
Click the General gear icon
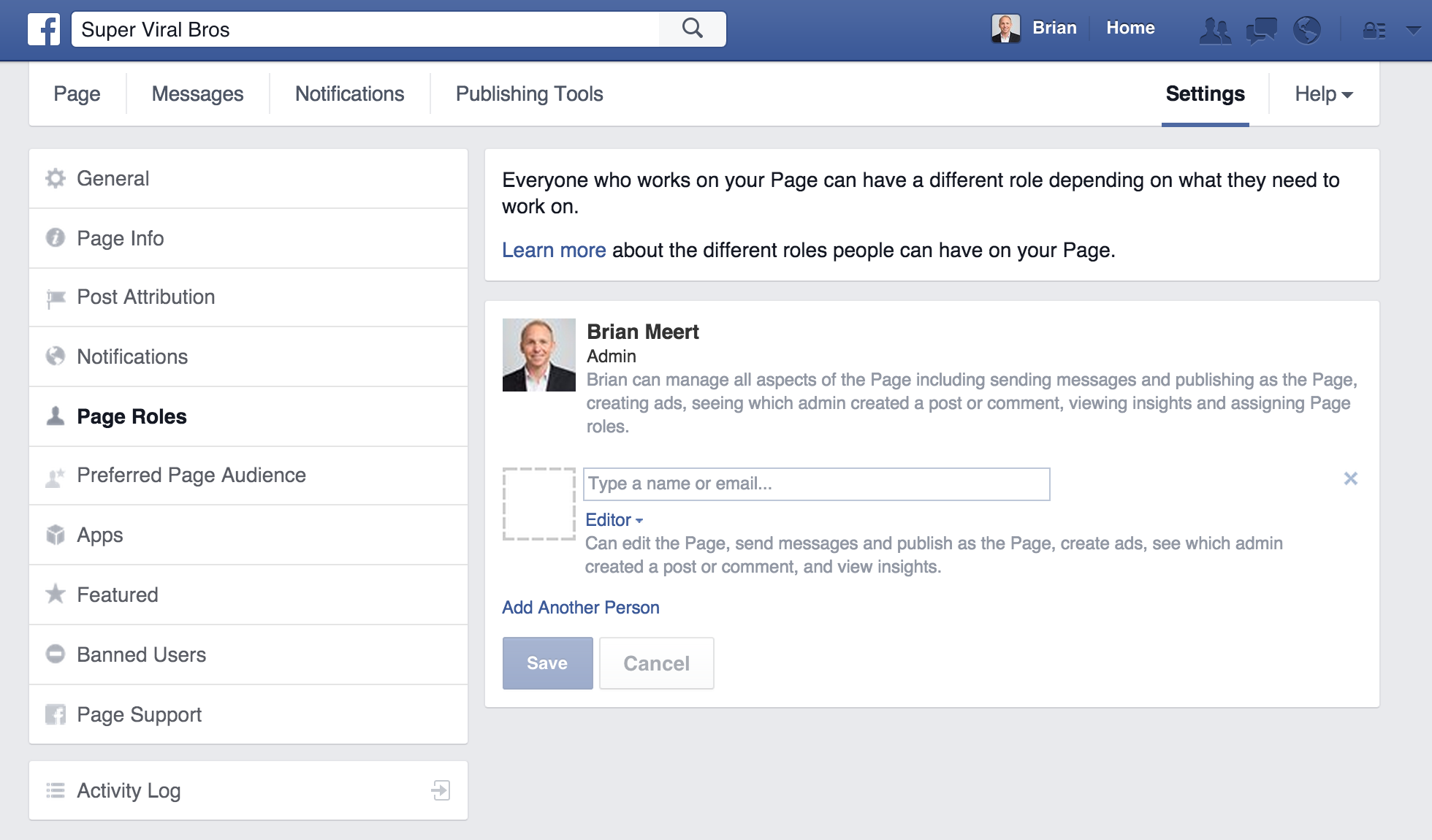56,178
